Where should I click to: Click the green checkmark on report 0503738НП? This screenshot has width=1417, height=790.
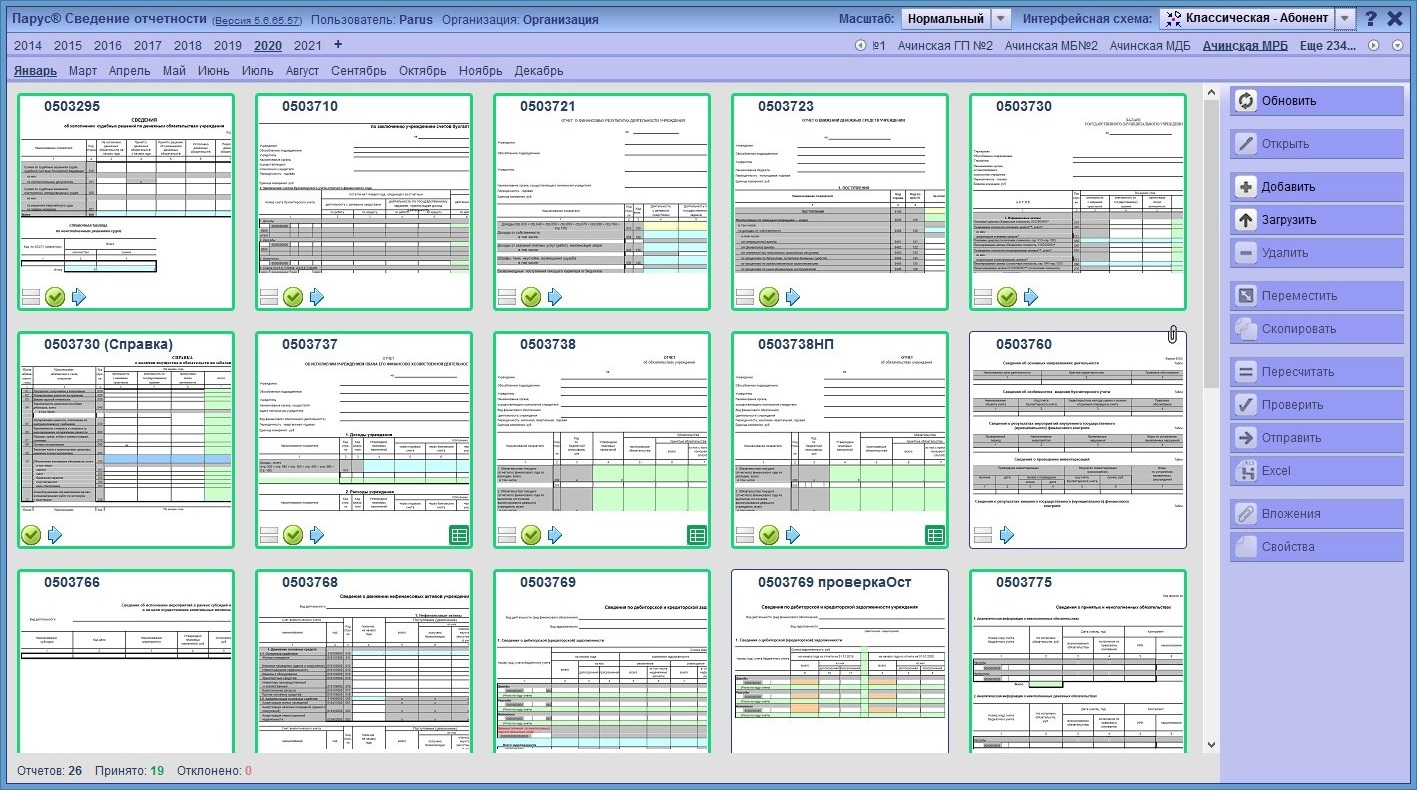769,535
